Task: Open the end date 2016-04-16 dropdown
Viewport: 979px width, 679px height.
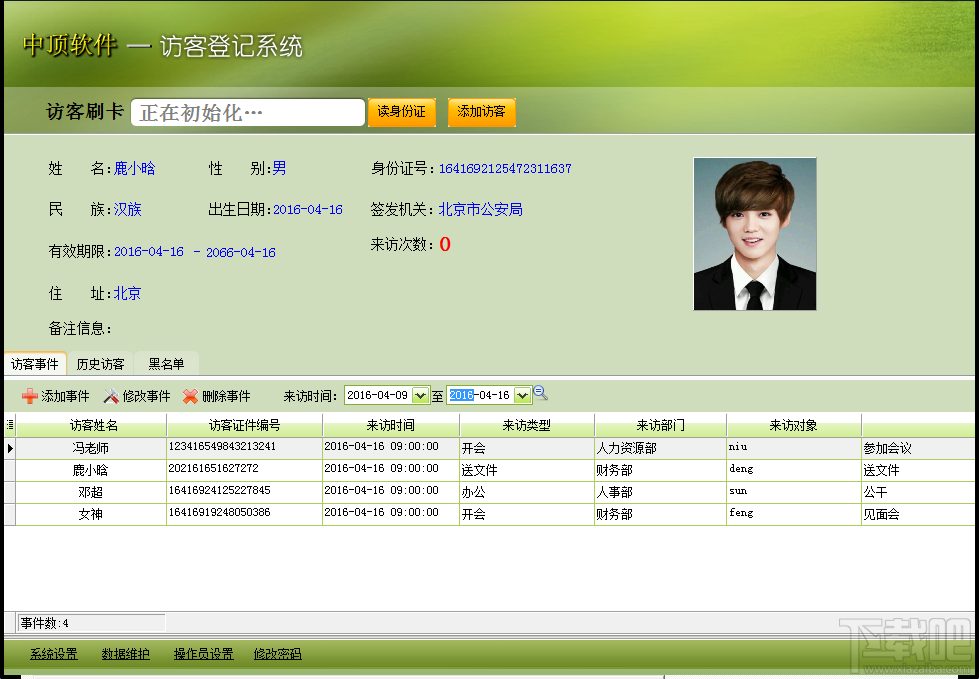Action: [x=523, y=395]
